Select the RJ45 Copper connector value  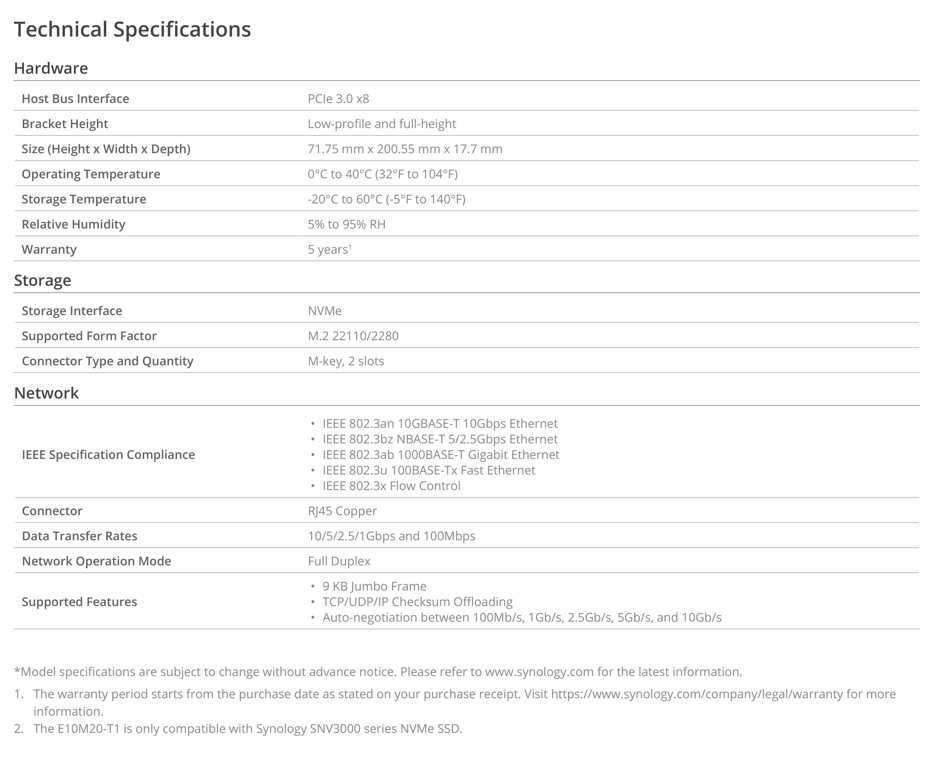[x=342, y=511]
